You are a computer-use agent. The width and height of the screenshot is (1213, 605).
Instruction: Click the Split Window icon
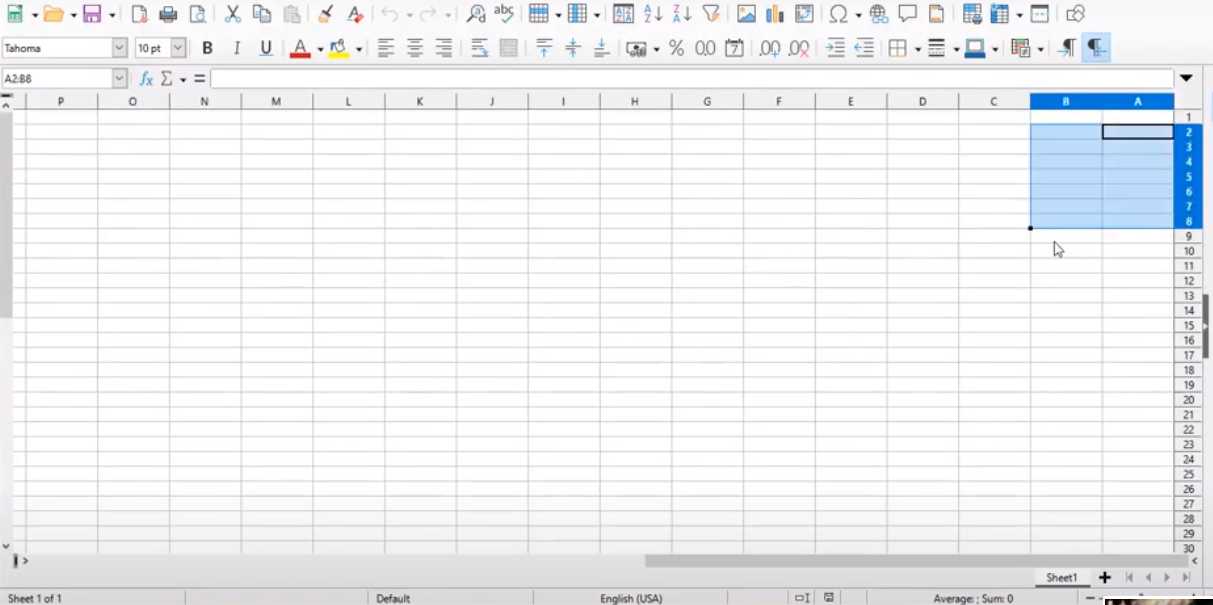pyautogui.click(x=1040, y=14)
